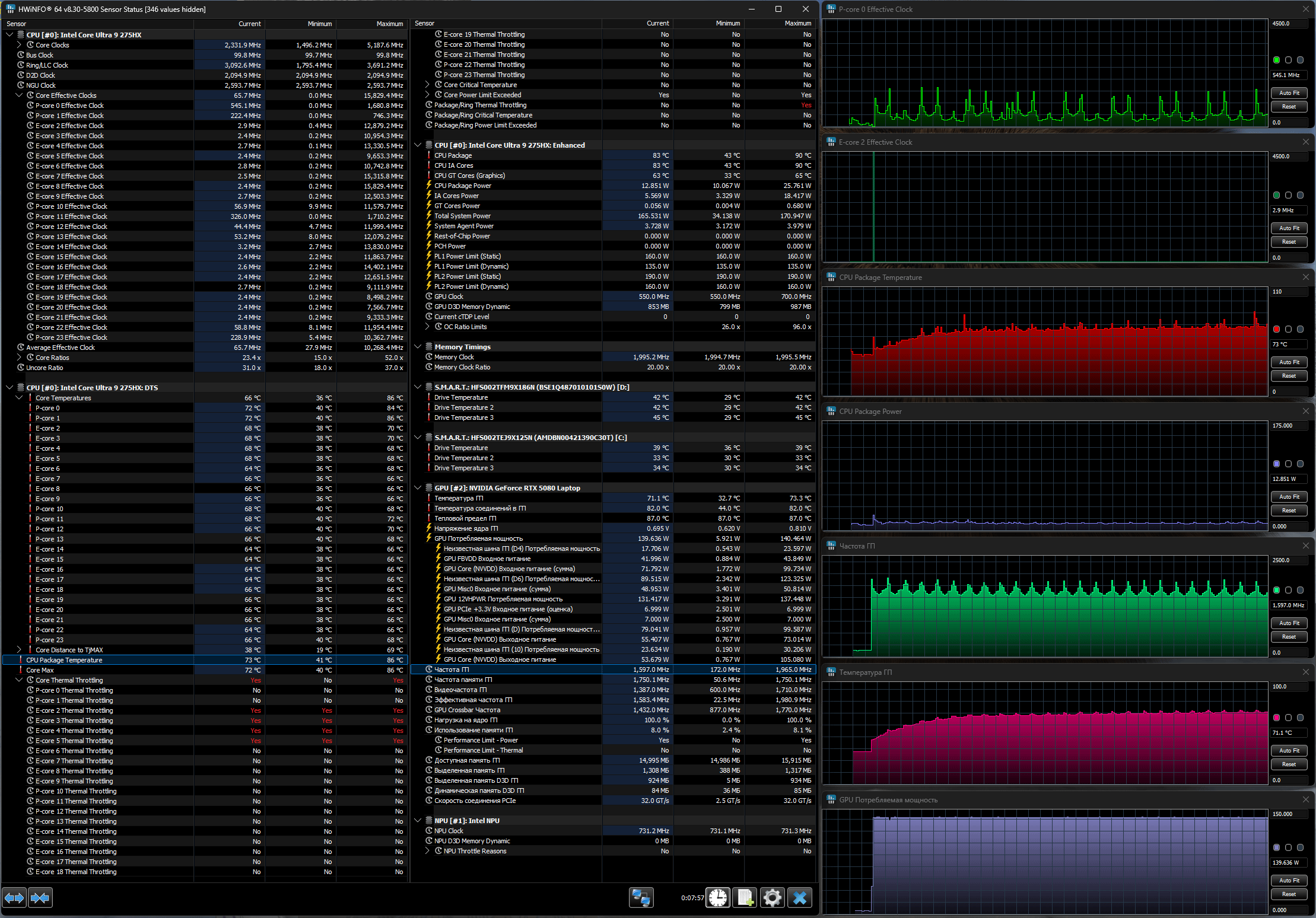Viewport: 1316px width, 918px height.
Task: Expand the OC Ratio Limits row
Action: pyautogui.click(x=427, y=327)
